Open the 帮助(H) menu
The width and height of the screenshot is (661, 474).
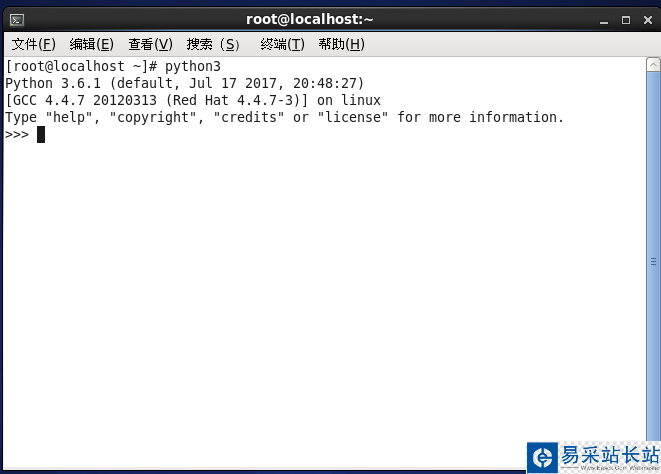point(341,44)
